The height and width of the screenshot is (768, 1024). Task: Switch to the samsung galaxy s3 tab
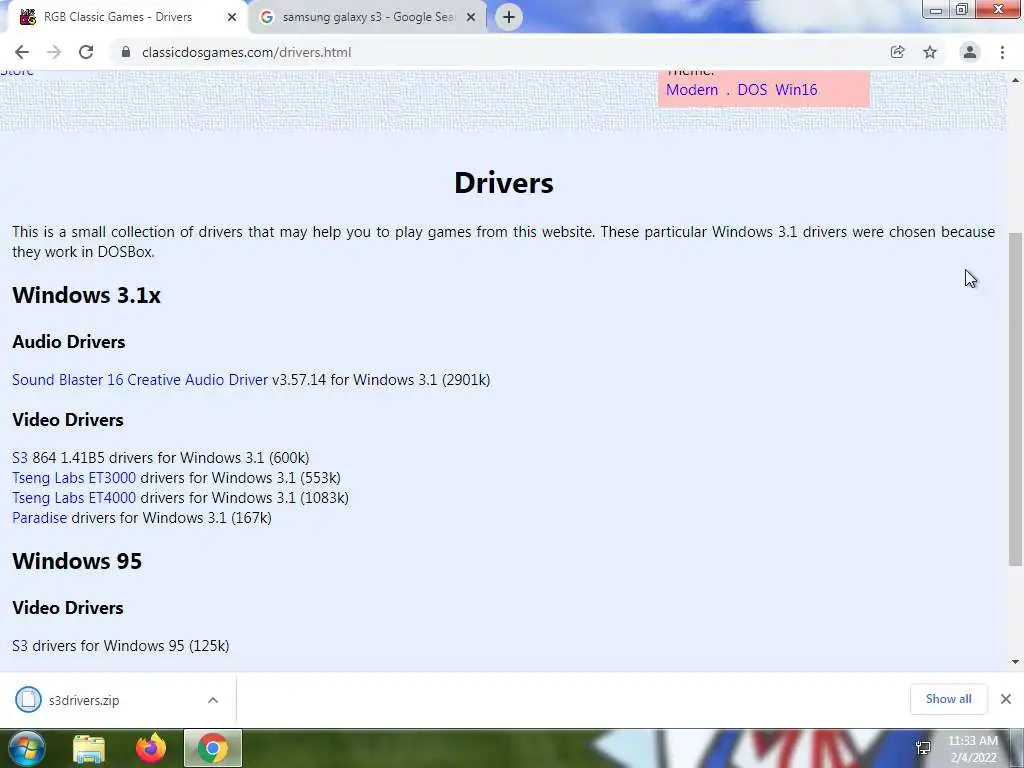point(368,17)
